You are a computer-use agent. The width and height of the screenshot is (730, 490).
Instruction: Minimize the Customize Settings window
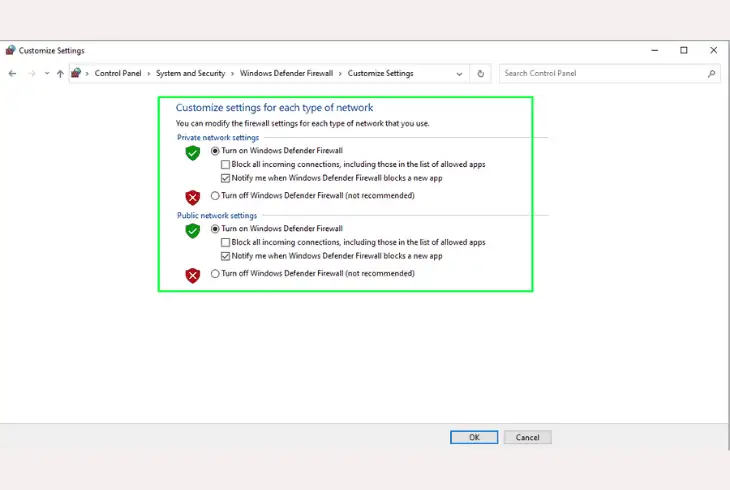[x=655, y=50]
